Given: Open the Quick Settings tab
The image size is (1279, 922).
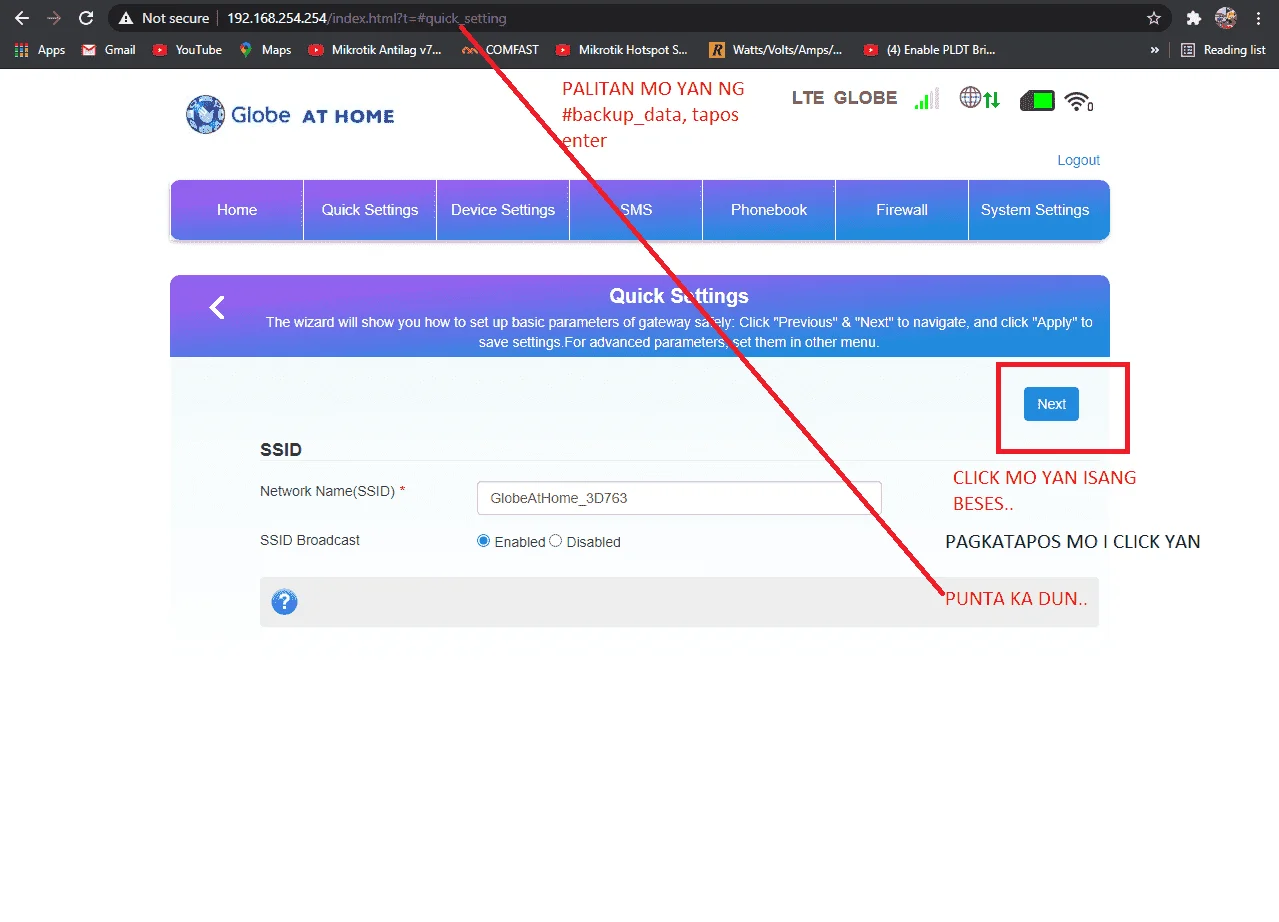Looking at the screenshot, I should pos(370,210).
